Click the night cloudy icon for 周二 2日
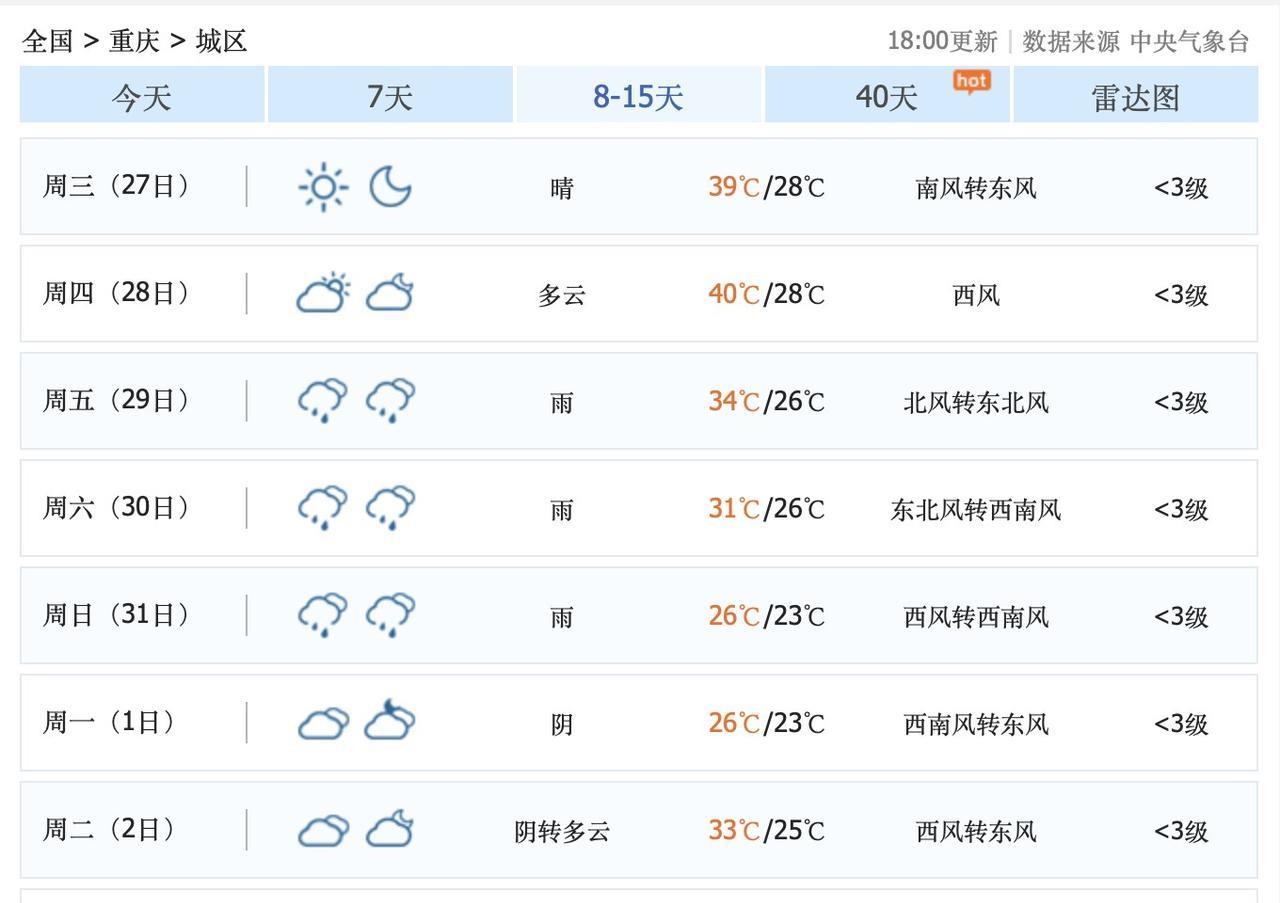 click(390, 830)
